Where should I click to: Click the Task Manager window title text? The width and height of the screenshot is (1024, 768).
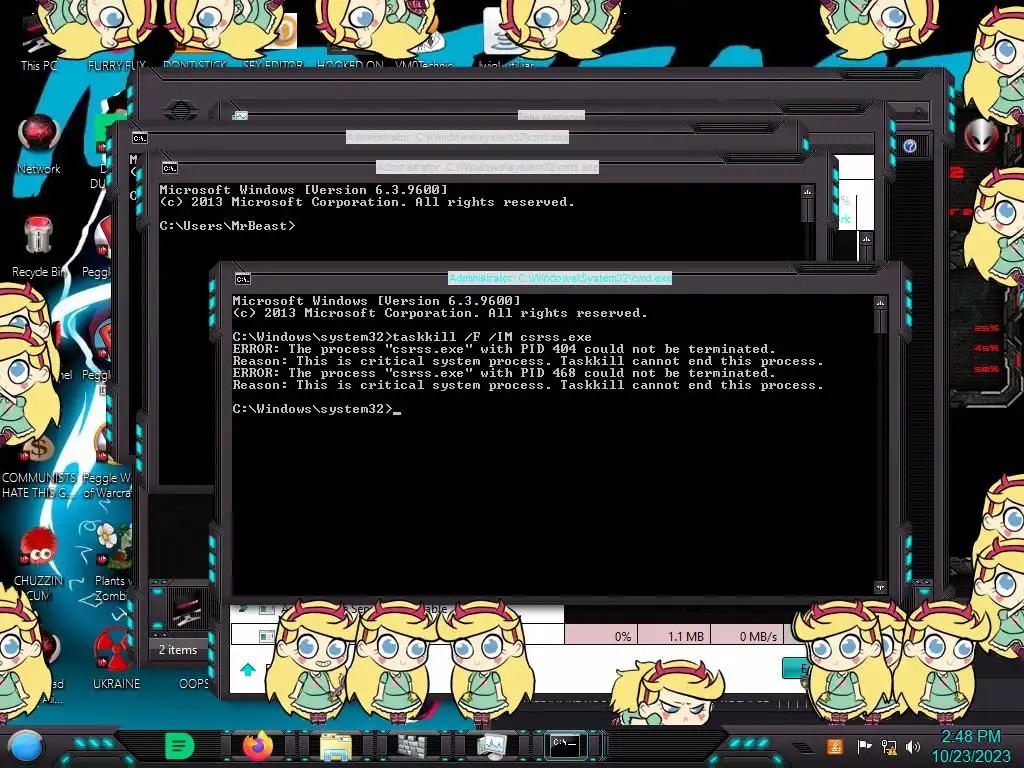551,116
